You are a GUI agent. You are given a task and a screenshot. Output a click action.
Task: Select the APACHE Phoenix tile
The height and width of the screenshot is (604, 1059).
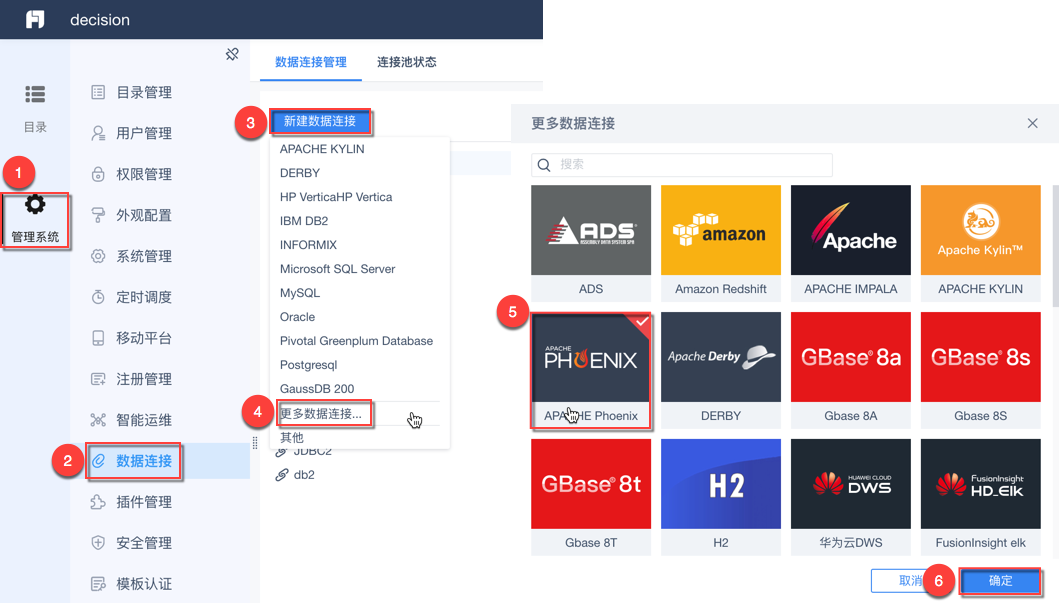coord(591,370)
